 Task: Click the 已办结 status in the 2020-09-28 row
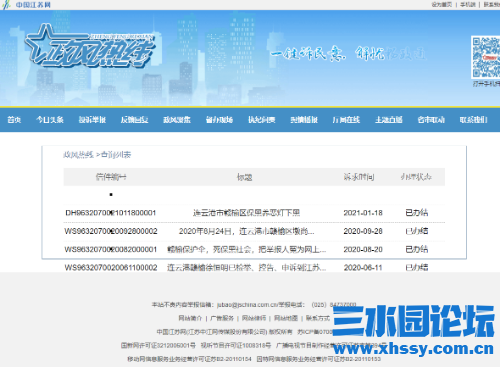coord(417,231)
